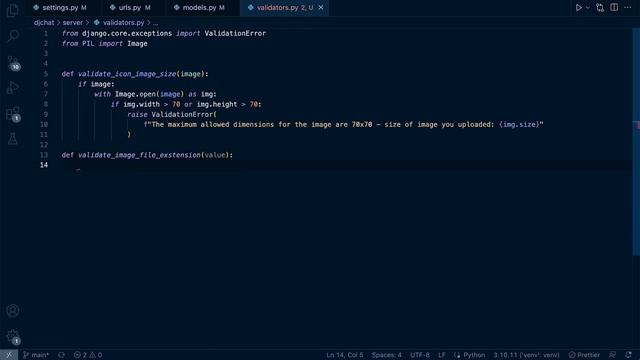Click the Prettier status bar item
The image size is (640, 360).
pos(584,355)
